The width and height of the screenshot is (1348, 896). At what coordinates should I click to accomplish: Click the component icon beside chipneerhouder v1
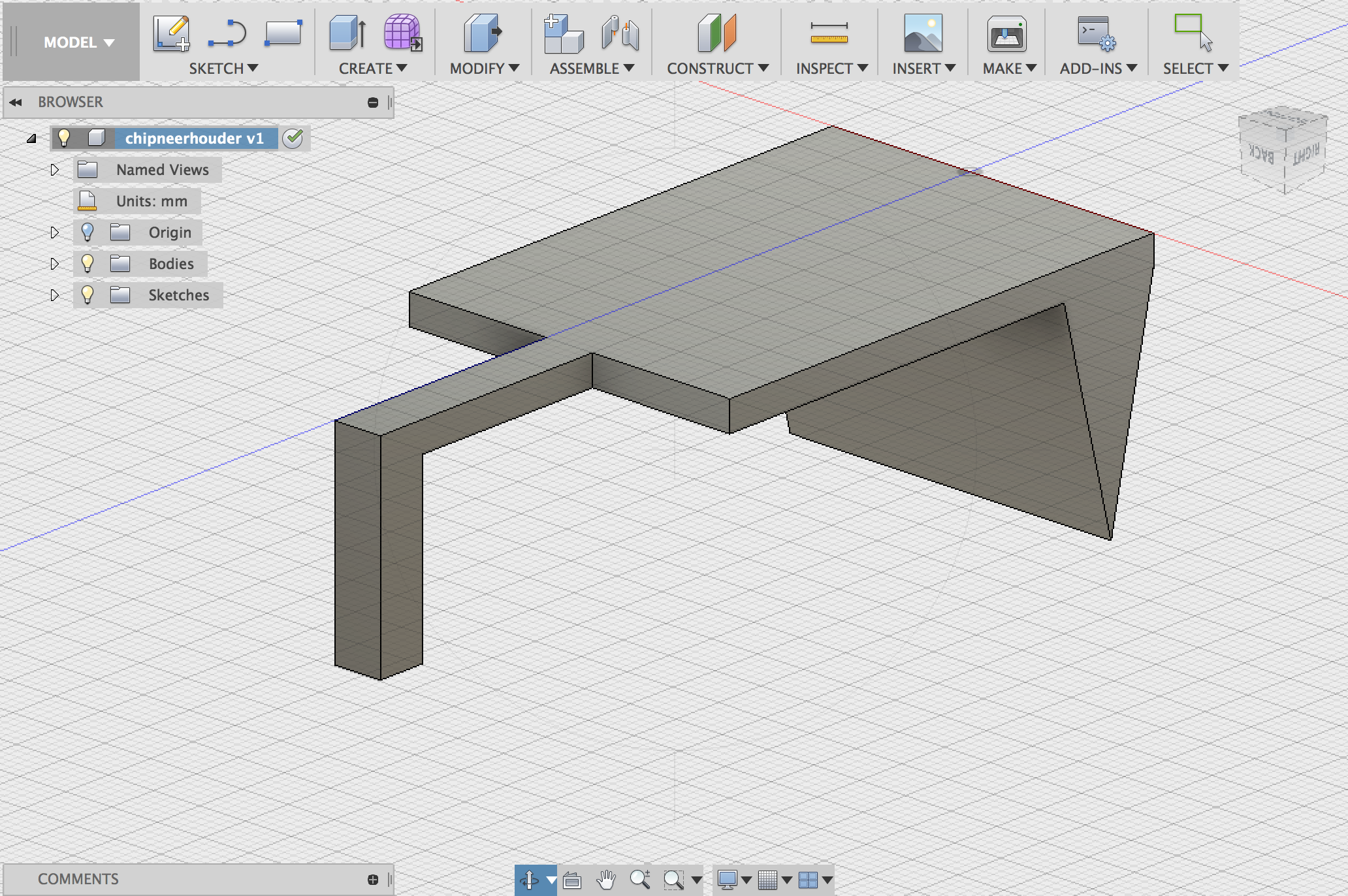pyautogui.click(x=96, y=138)
